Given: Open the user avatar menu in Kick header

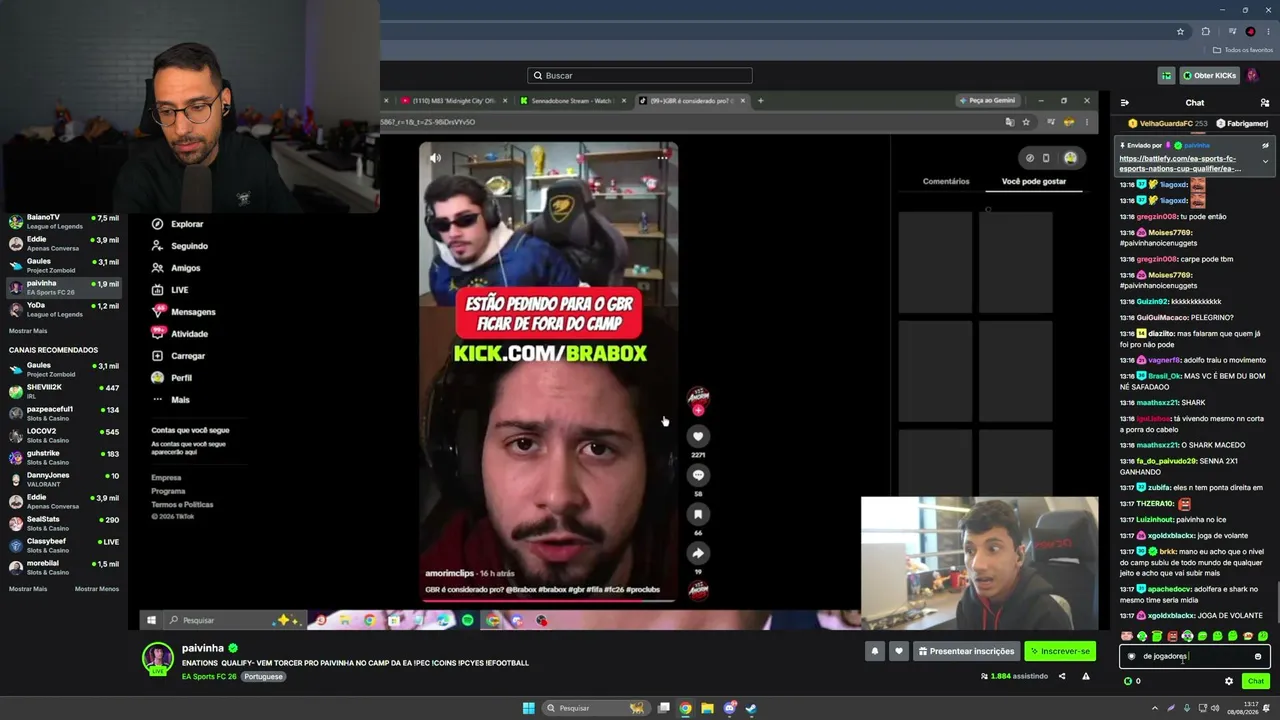Looking at the screenshot, I should 1252,75.
